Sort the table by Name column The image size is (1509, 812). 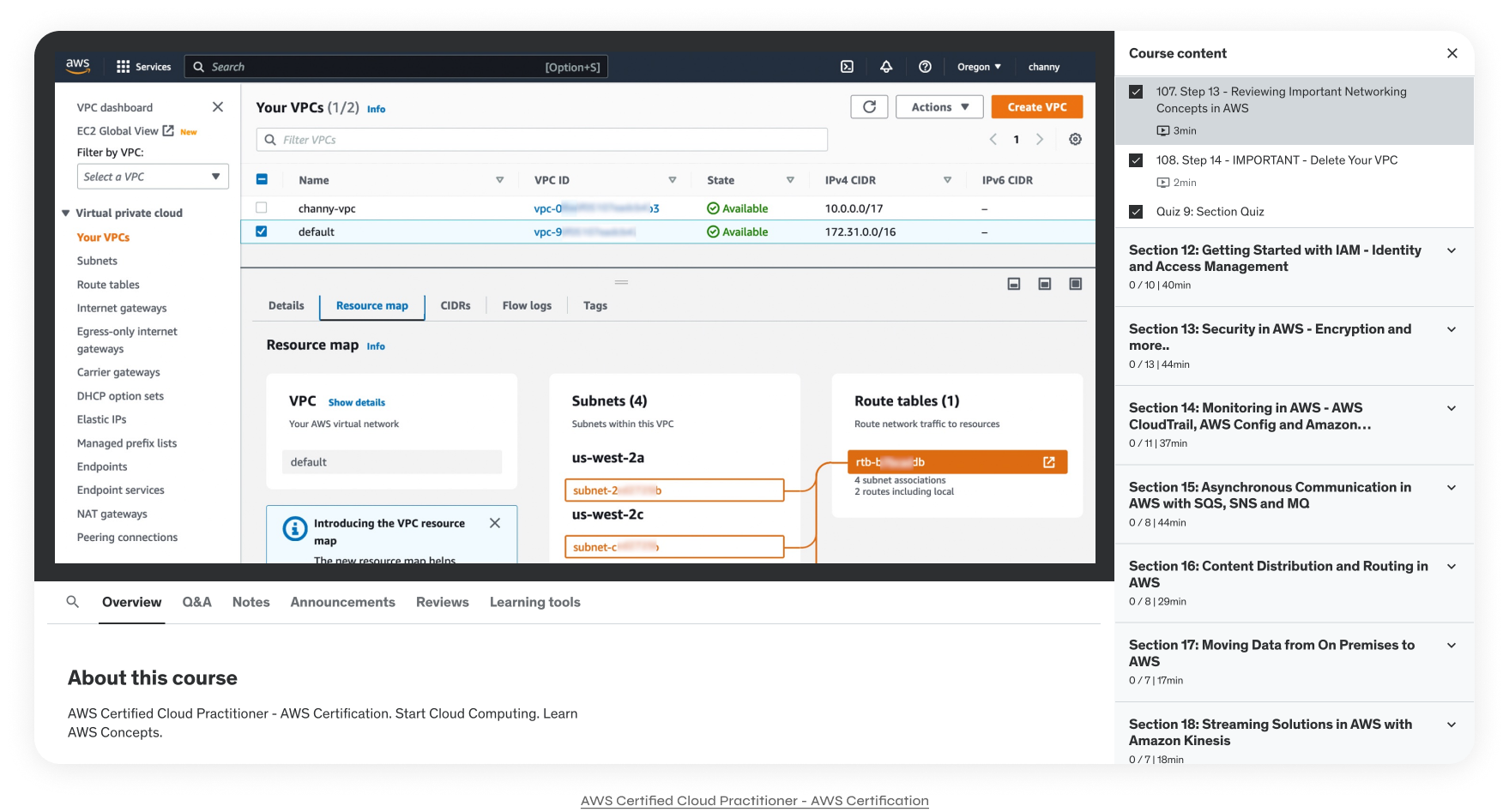coord(499,180)
